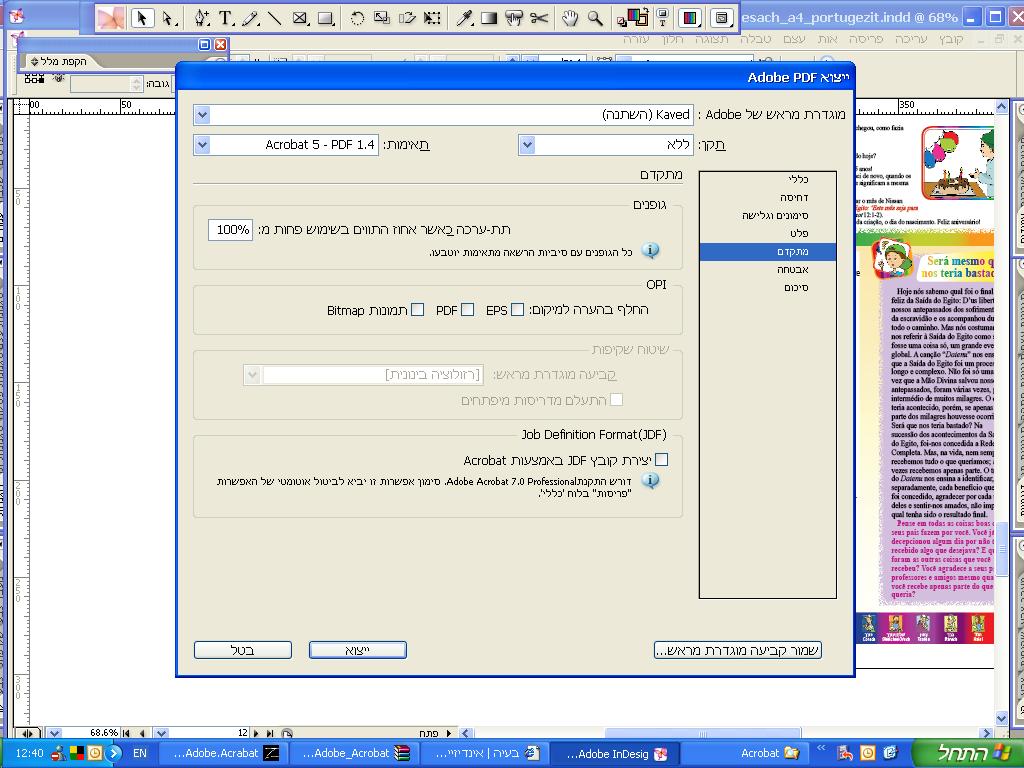Click the InDesign butterfly logo in toolbar
The width and height of the screenshot is (1024, 768).
[x=110, y=18]
